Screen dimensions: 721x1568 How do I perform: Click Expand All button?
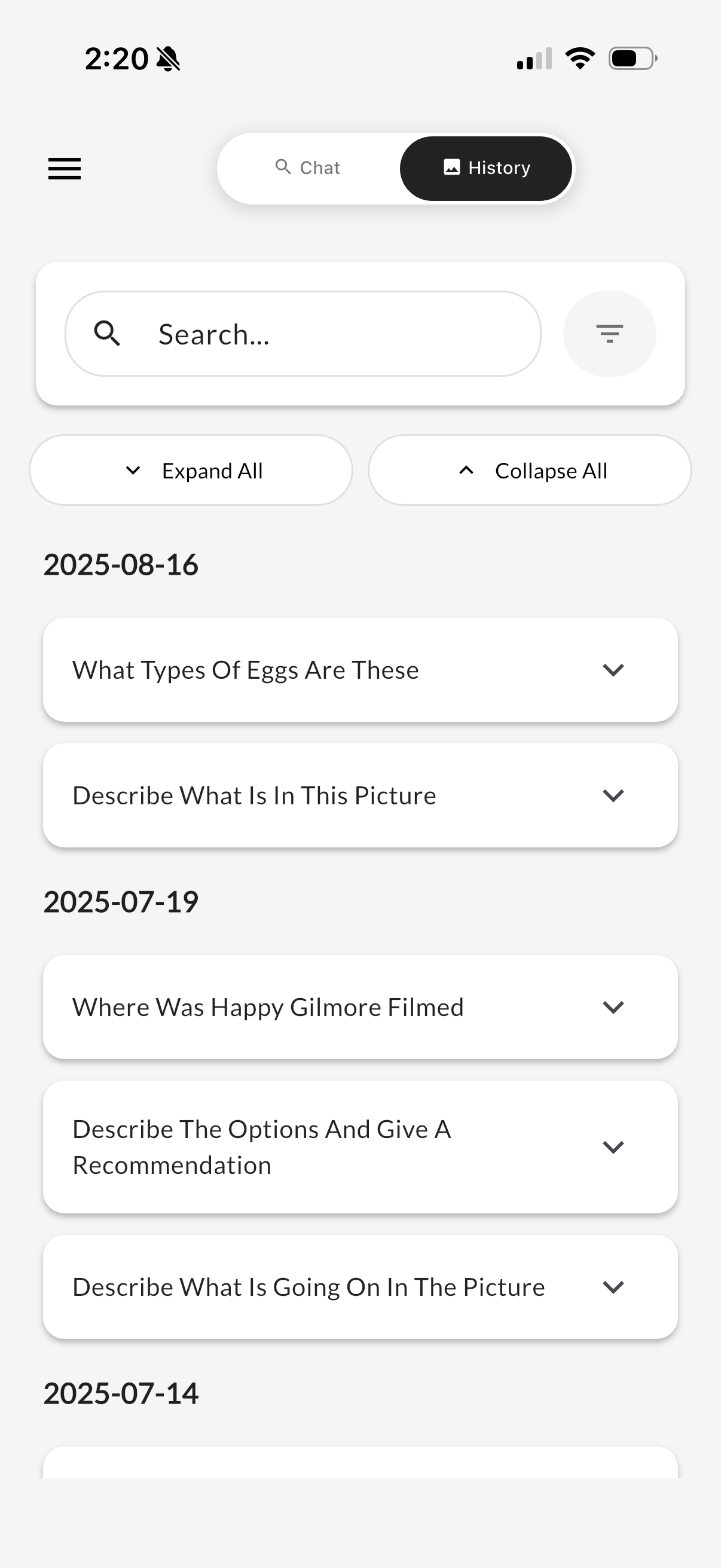191,471
